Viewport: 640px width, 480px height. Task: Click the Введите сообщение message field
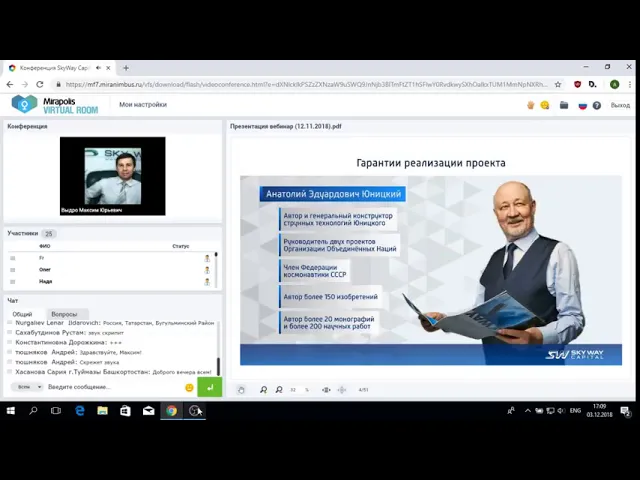(x=114, y=387)
